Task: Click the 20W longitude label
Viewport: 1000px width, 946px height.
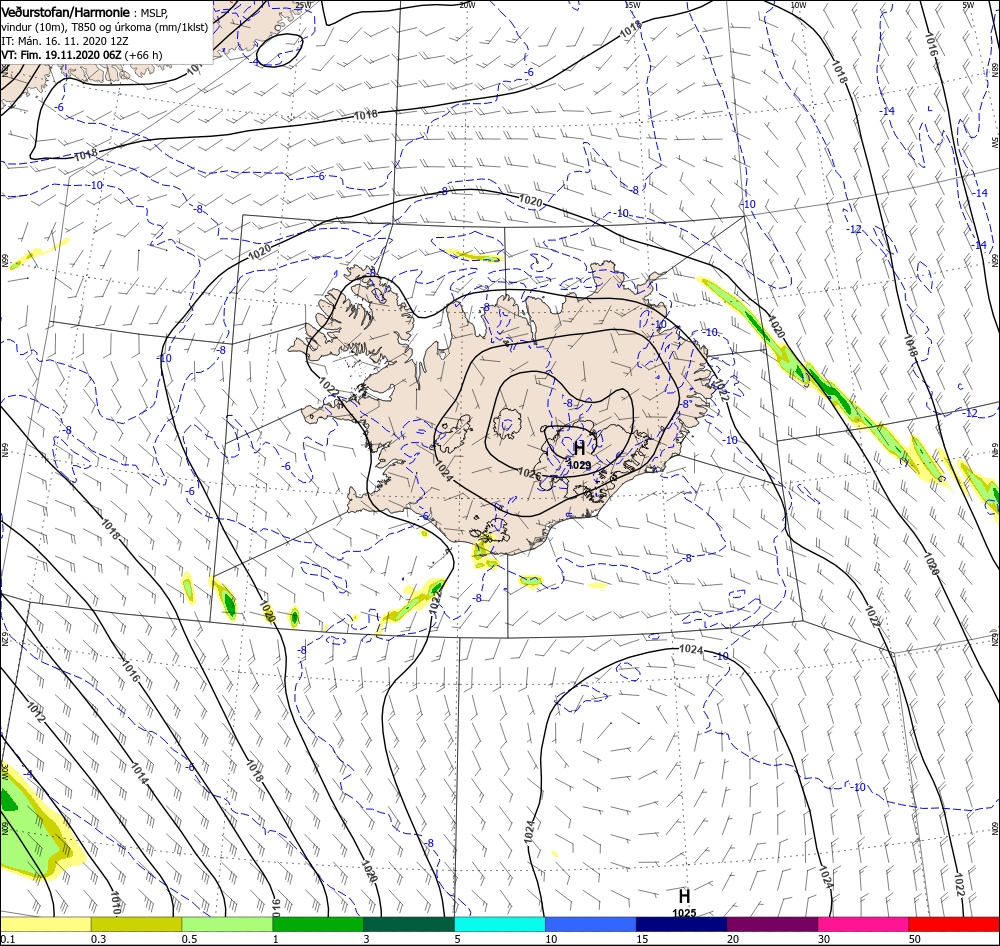Action: [x=467, y=5]
